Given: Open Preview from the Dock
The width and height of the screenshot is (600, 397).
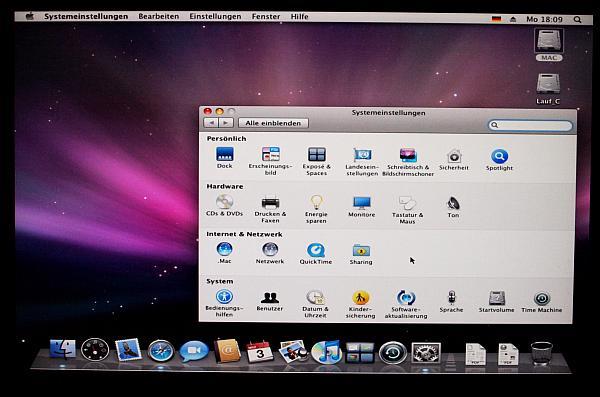Looking at the screenshot, I should tap(293, 351).
